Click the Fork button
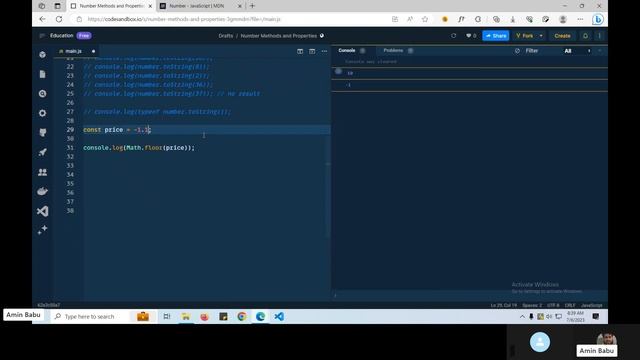 tap(525, 36)
